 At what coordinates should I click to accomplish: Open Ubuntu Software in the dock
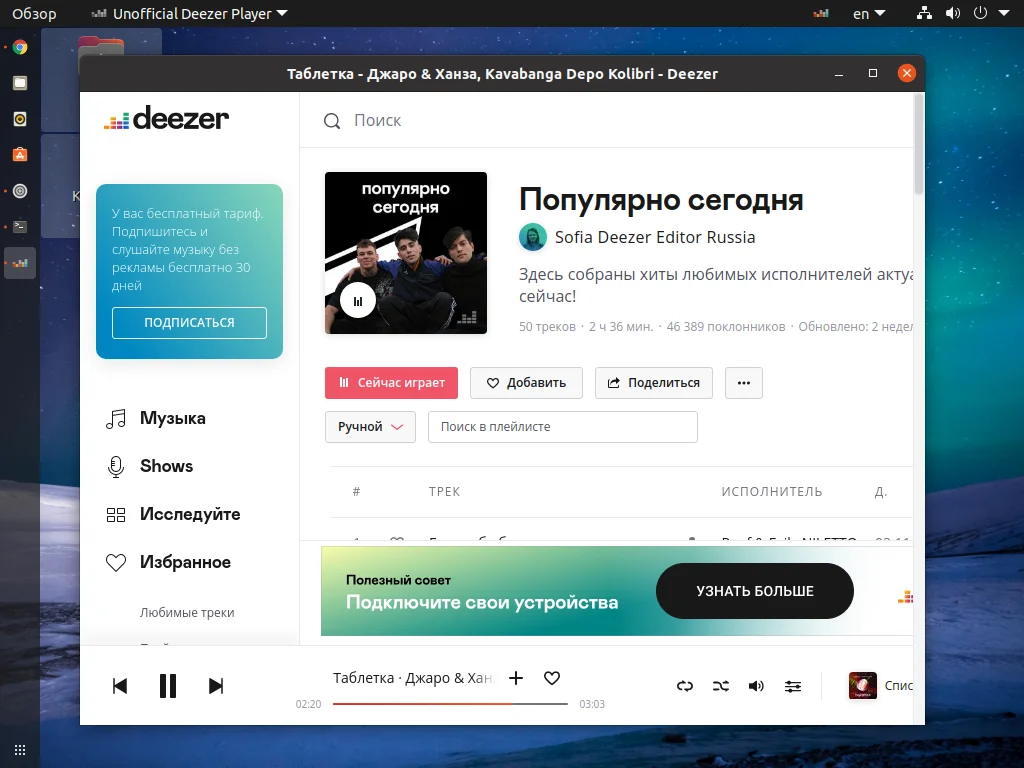tap(20, 155)
